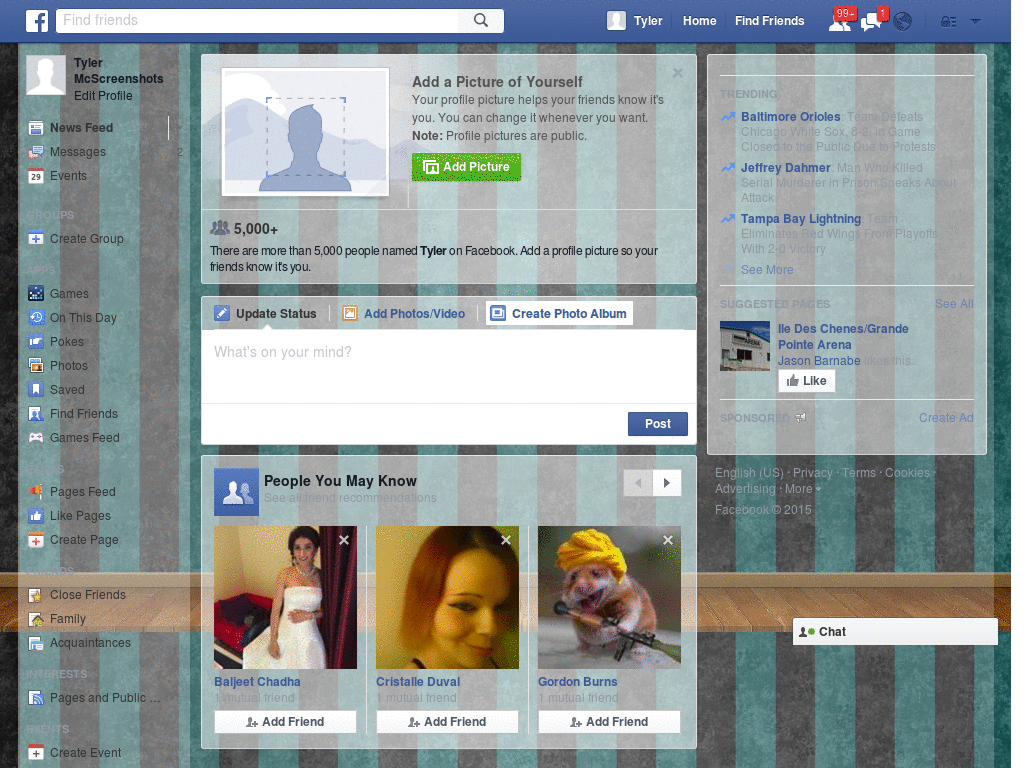Open Home in top navigation
This screenshot has height=768, width=1024.
tap(699, 21)
